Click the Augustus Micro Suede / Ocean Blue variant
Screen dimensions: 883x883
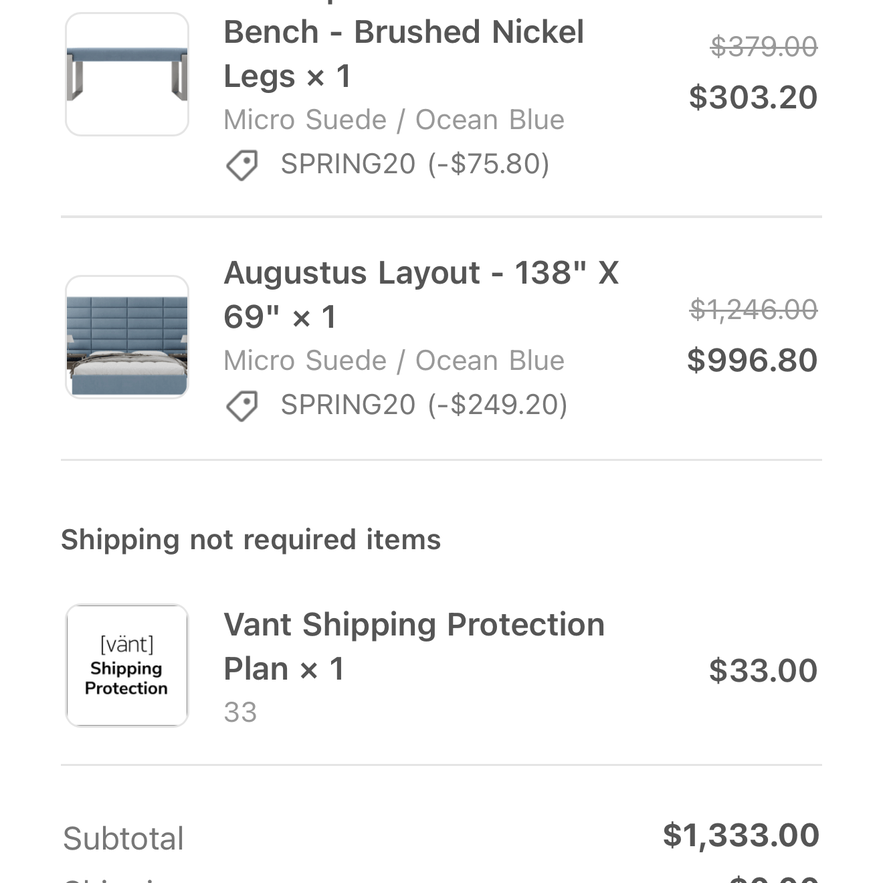tap(394, 361)
